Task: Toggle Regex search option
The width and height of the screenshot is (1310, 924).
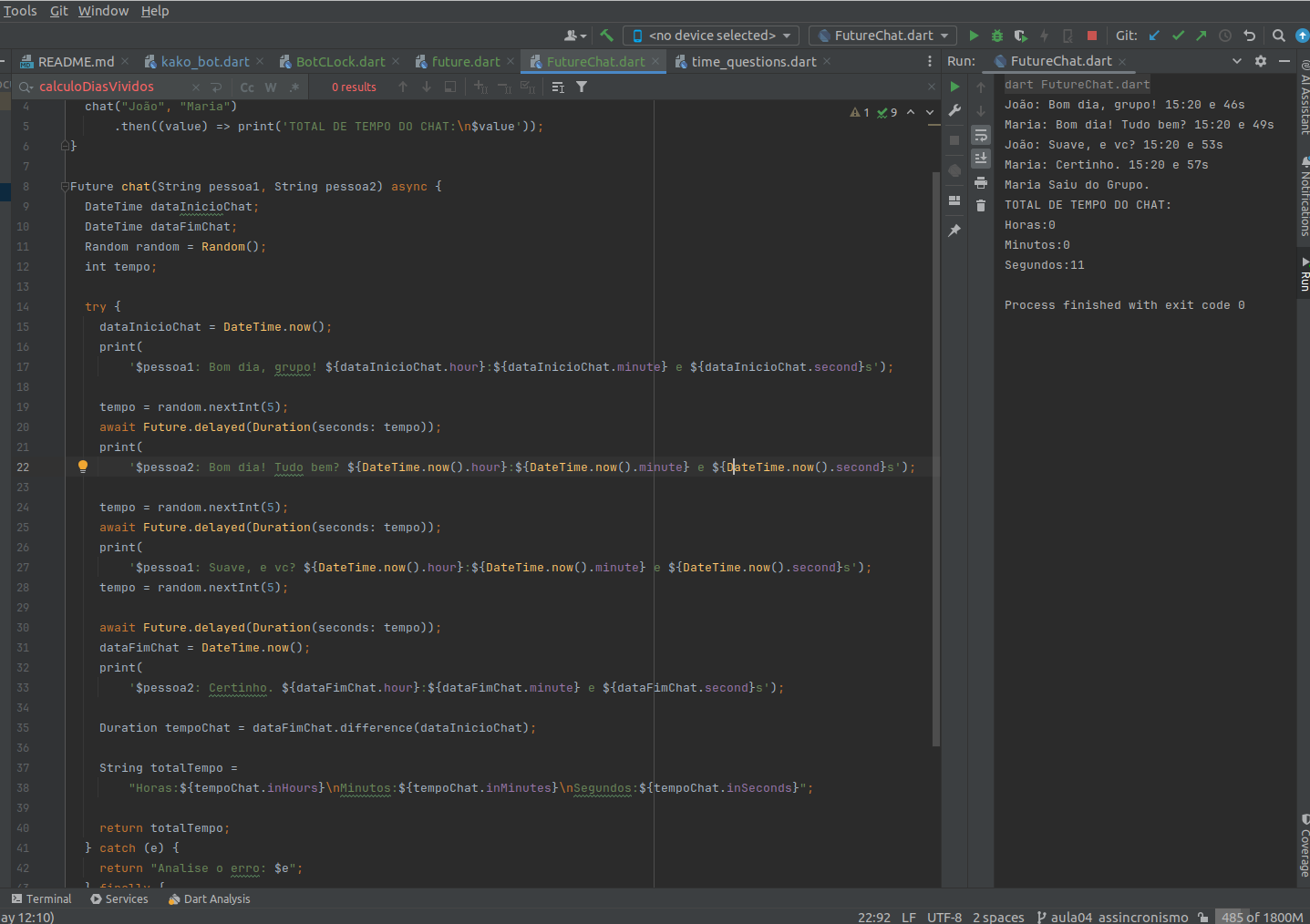Action: pos(294,87)
